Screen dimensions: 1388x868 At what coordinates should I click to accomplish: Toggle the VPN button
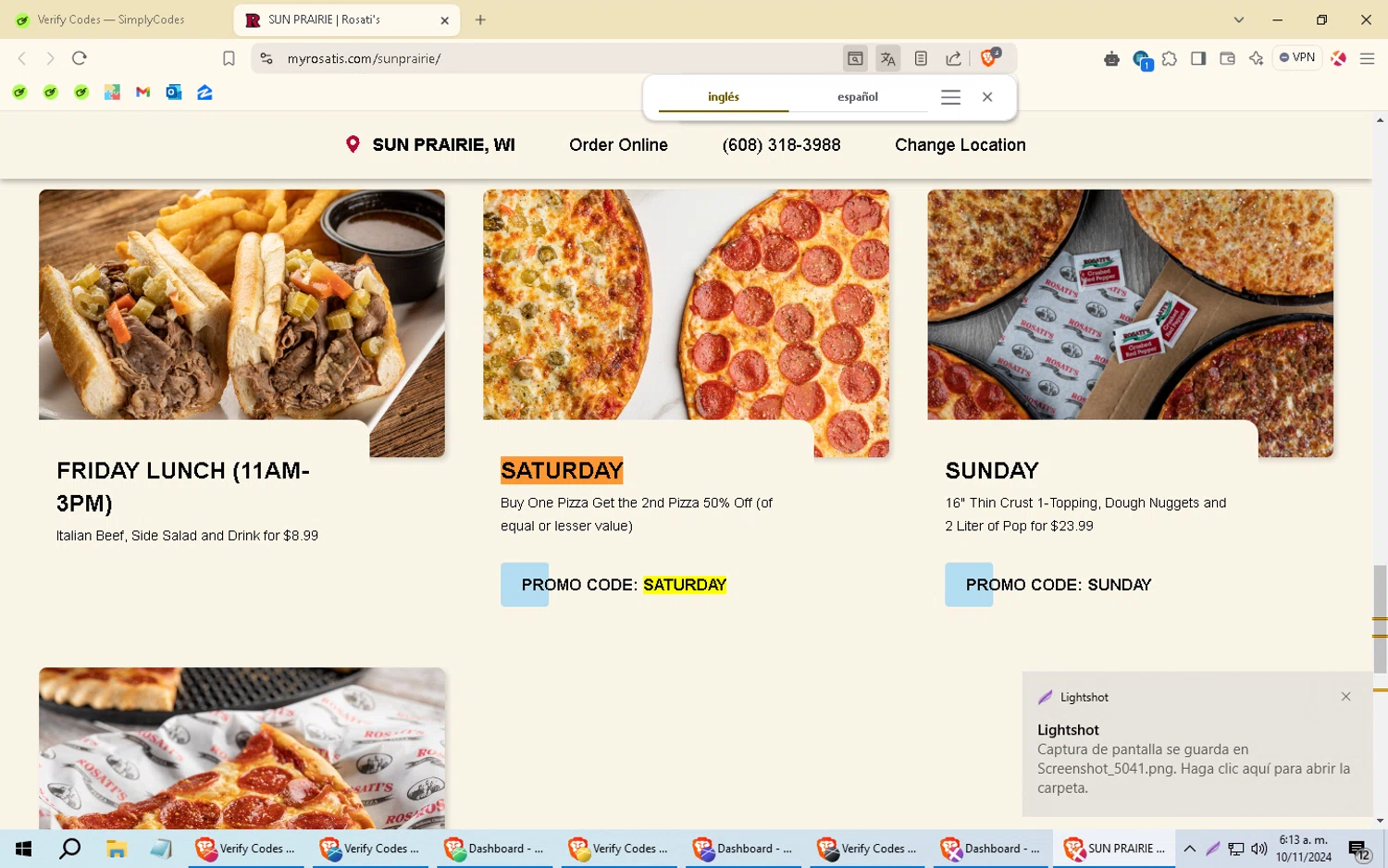(x=1297, y=57)
